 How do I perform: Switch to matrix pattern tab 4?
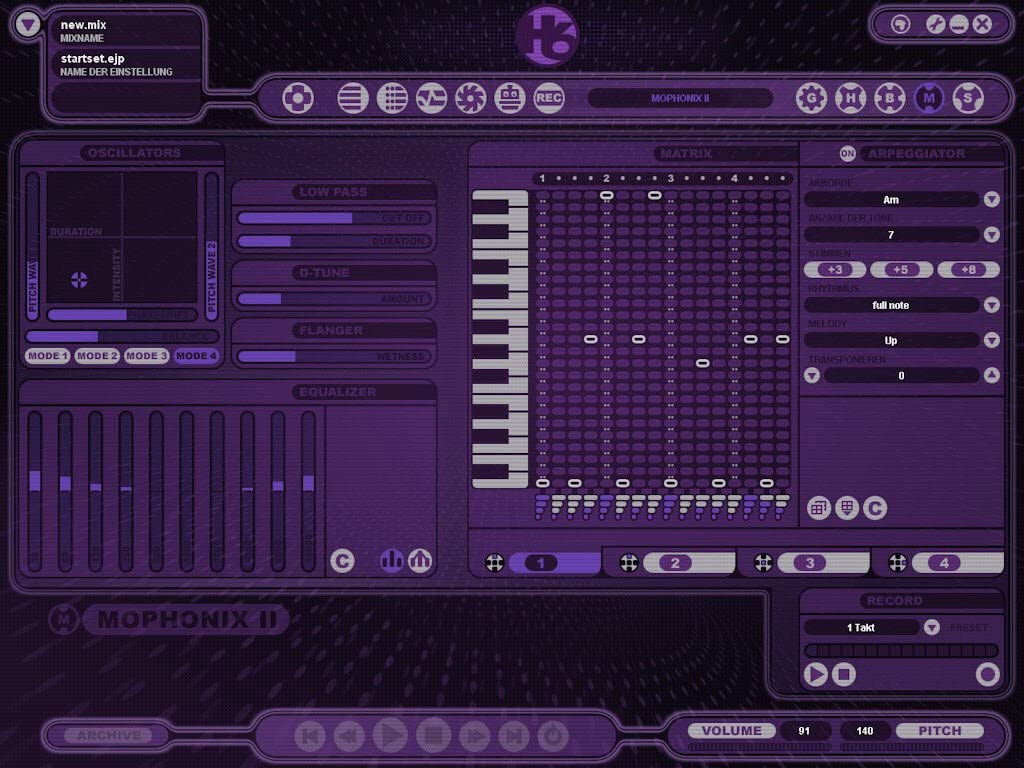(943, 563)
